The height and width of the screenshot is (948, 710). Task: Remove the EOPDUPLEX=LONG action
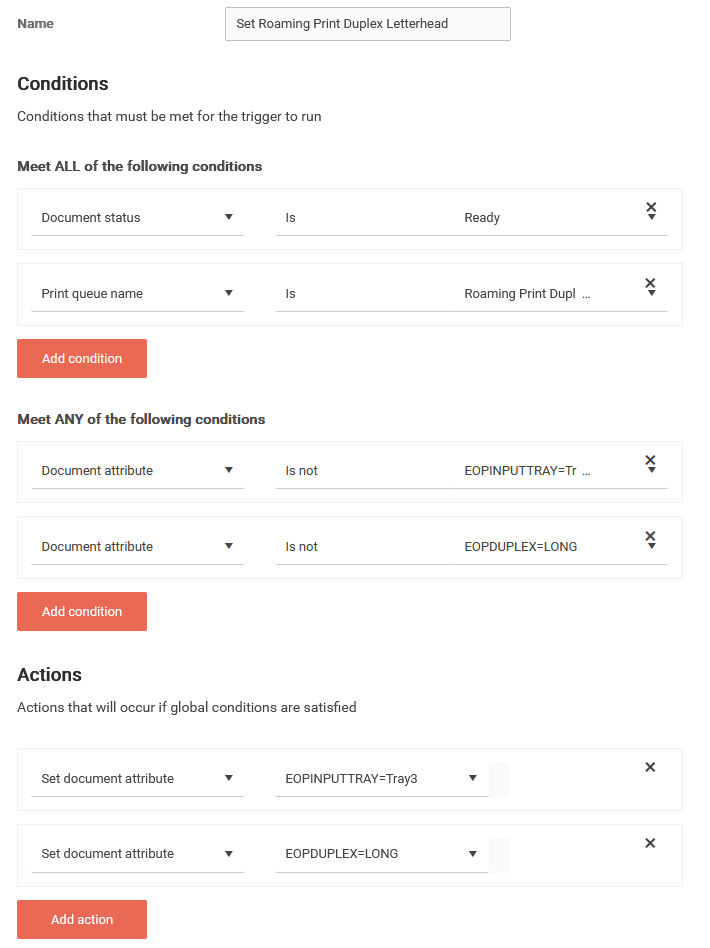(650, 843)
